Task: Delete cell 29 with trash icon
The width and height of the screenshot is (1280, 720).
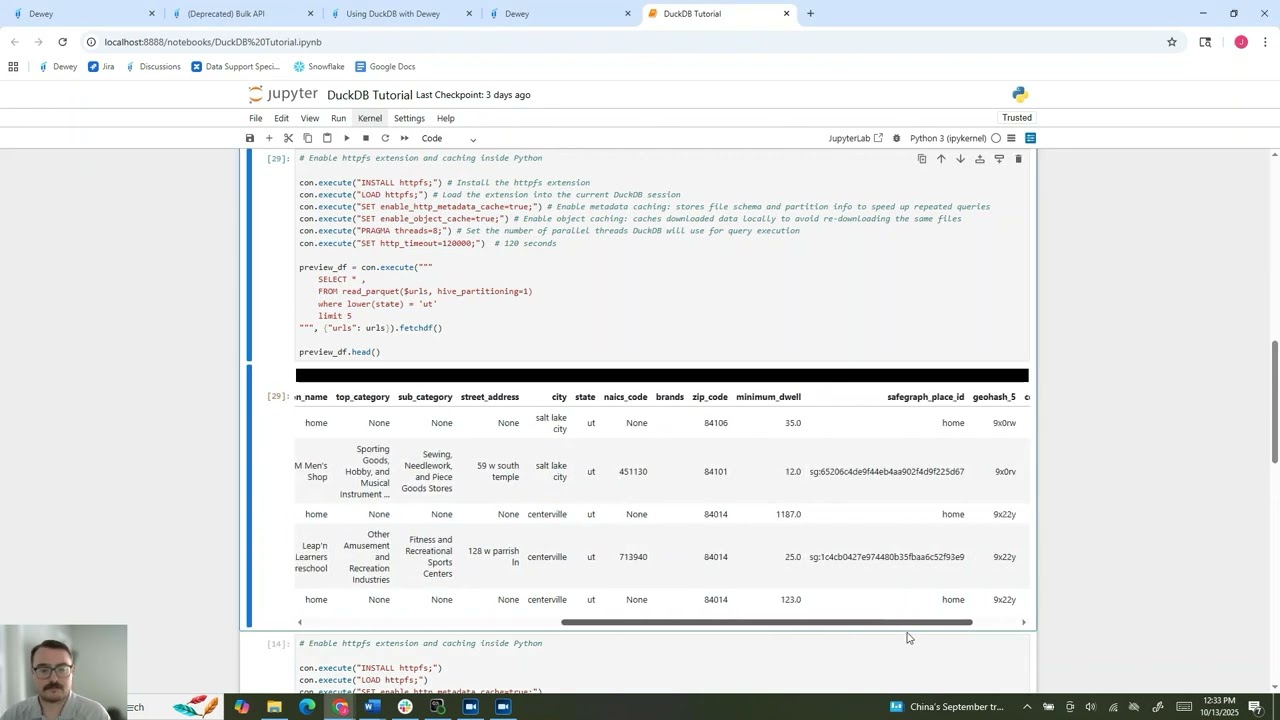Action: 1018,159
